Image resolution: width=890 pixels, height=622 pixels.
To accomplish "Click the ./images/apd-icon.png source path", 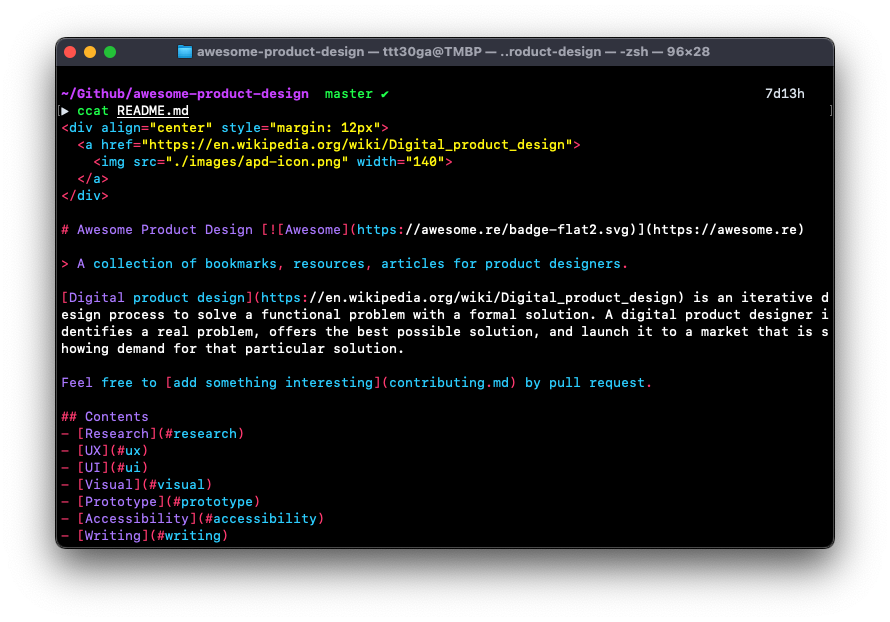I will click(x=257, y=162).
